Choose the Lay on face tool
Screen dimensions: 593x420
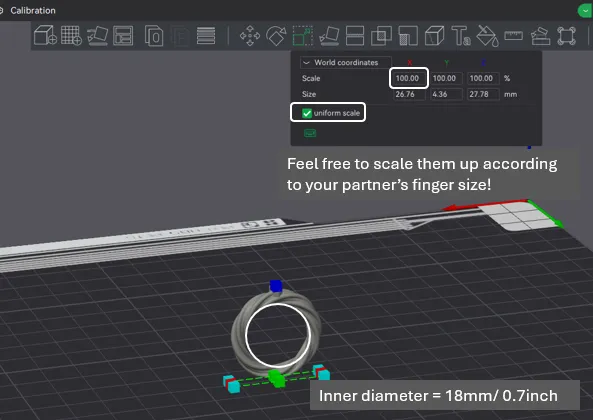tap(329, 36)
